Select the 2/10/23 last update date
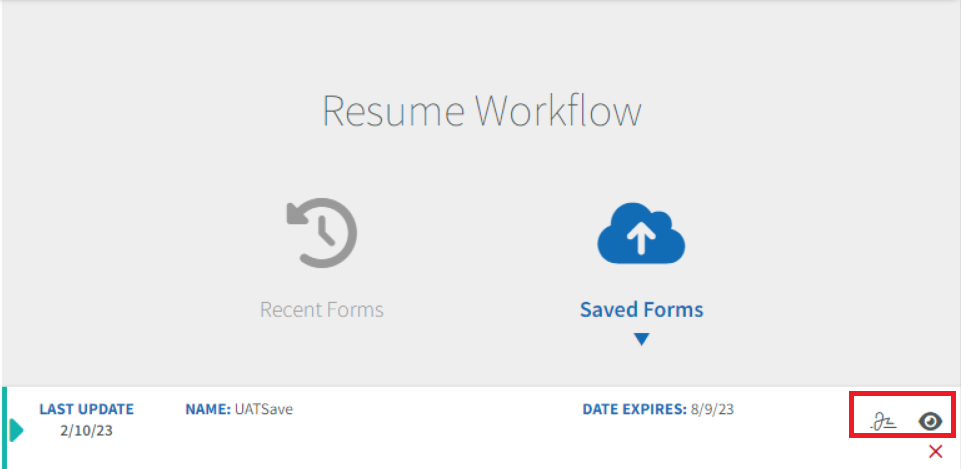The width and height of the screenshot is (961, 469). pyautogui.click(x=86, y=430)
